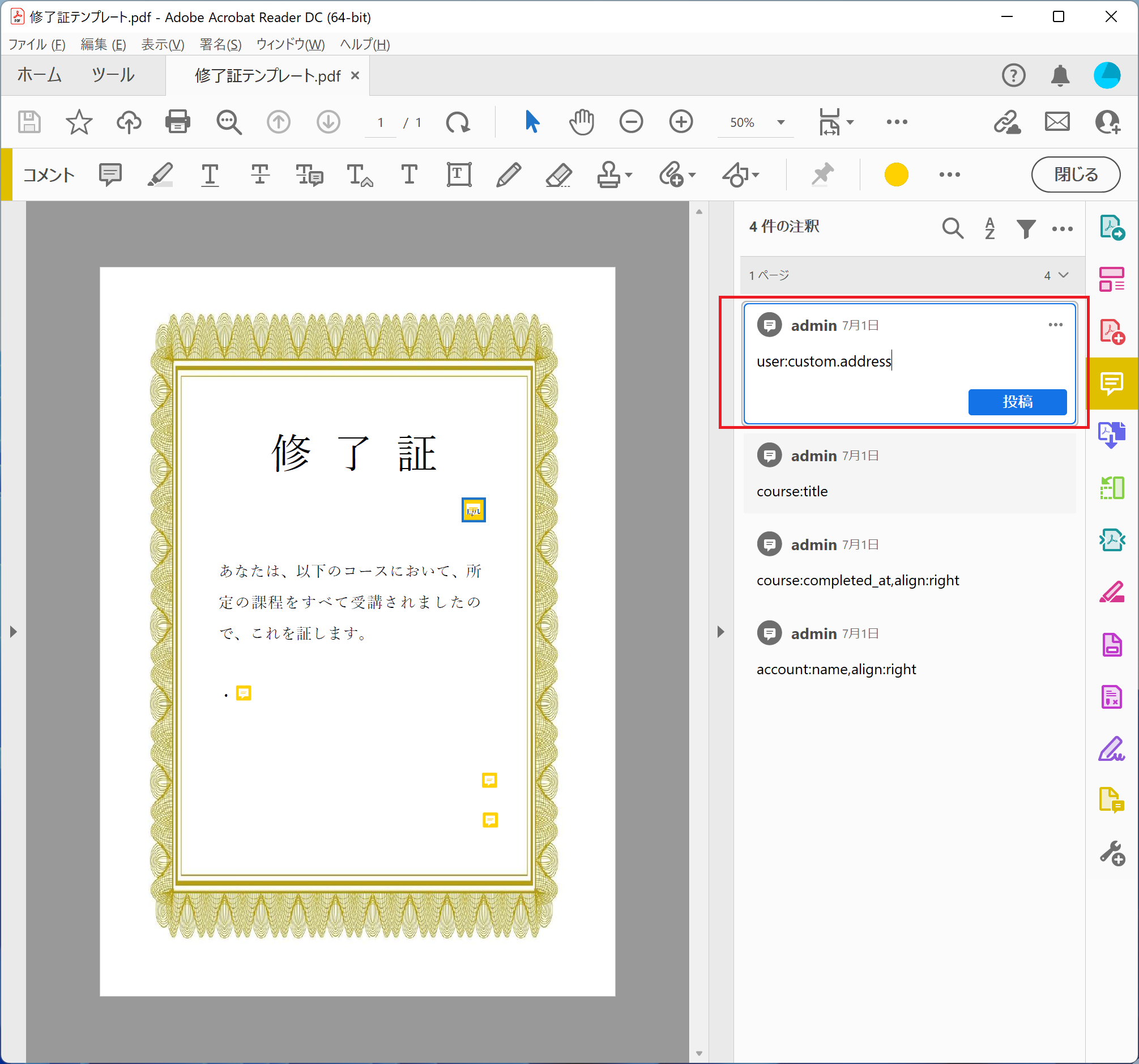
Task: Open the ウィンドウ menu
Action: point(291,45)
